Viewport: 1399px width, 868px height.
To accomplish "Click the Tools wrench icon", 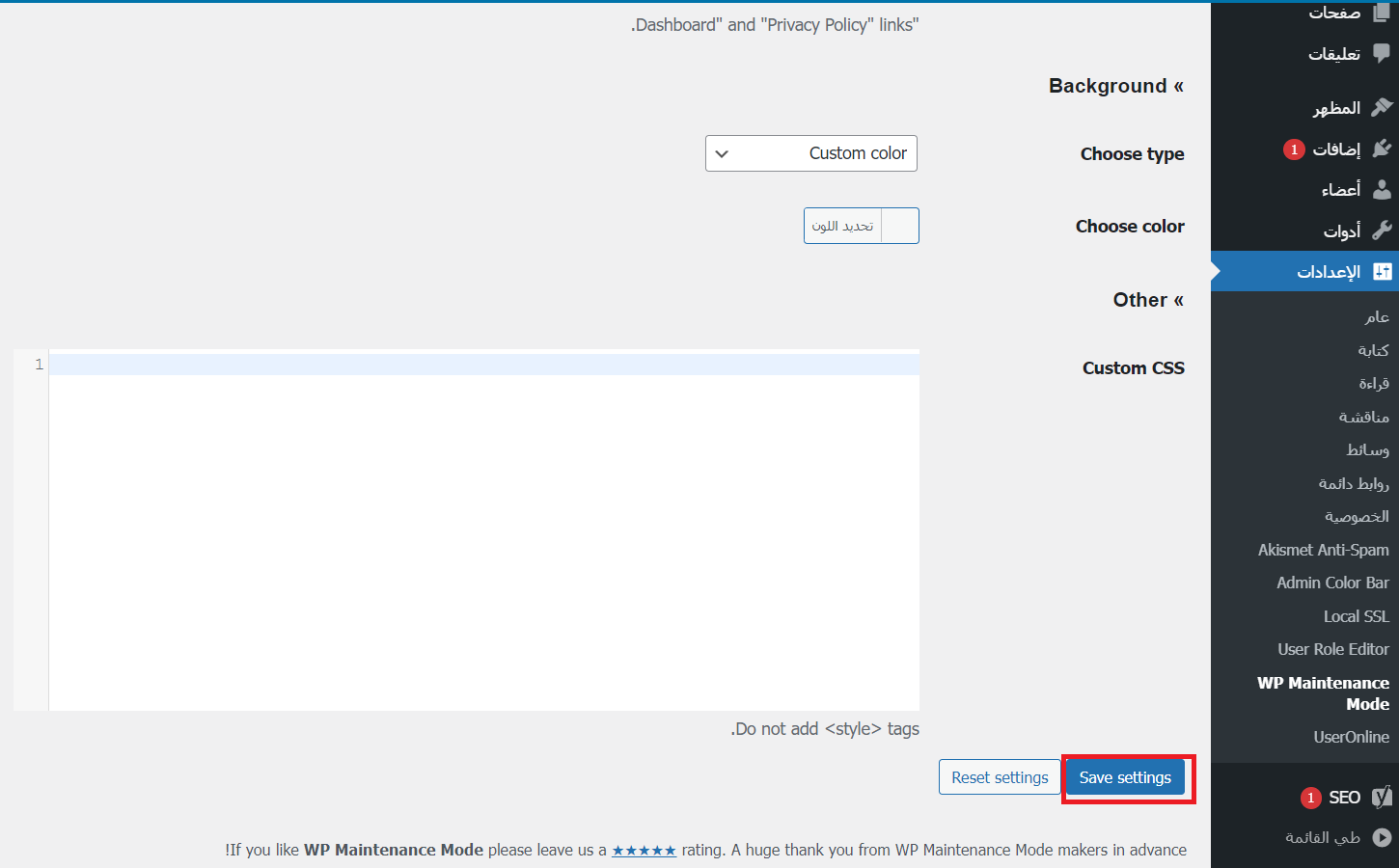I will [x=1382, y=231].
